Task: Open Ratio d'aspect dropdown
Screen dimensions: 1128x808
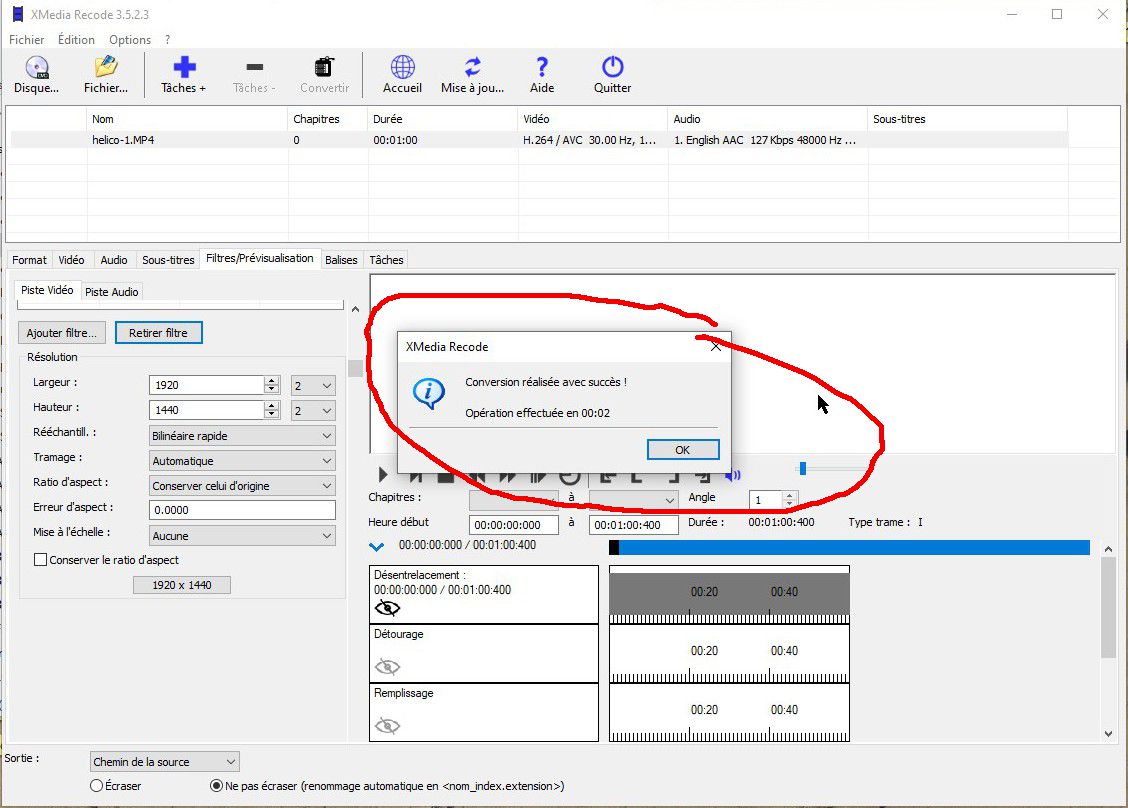Action: coord(242,486)
